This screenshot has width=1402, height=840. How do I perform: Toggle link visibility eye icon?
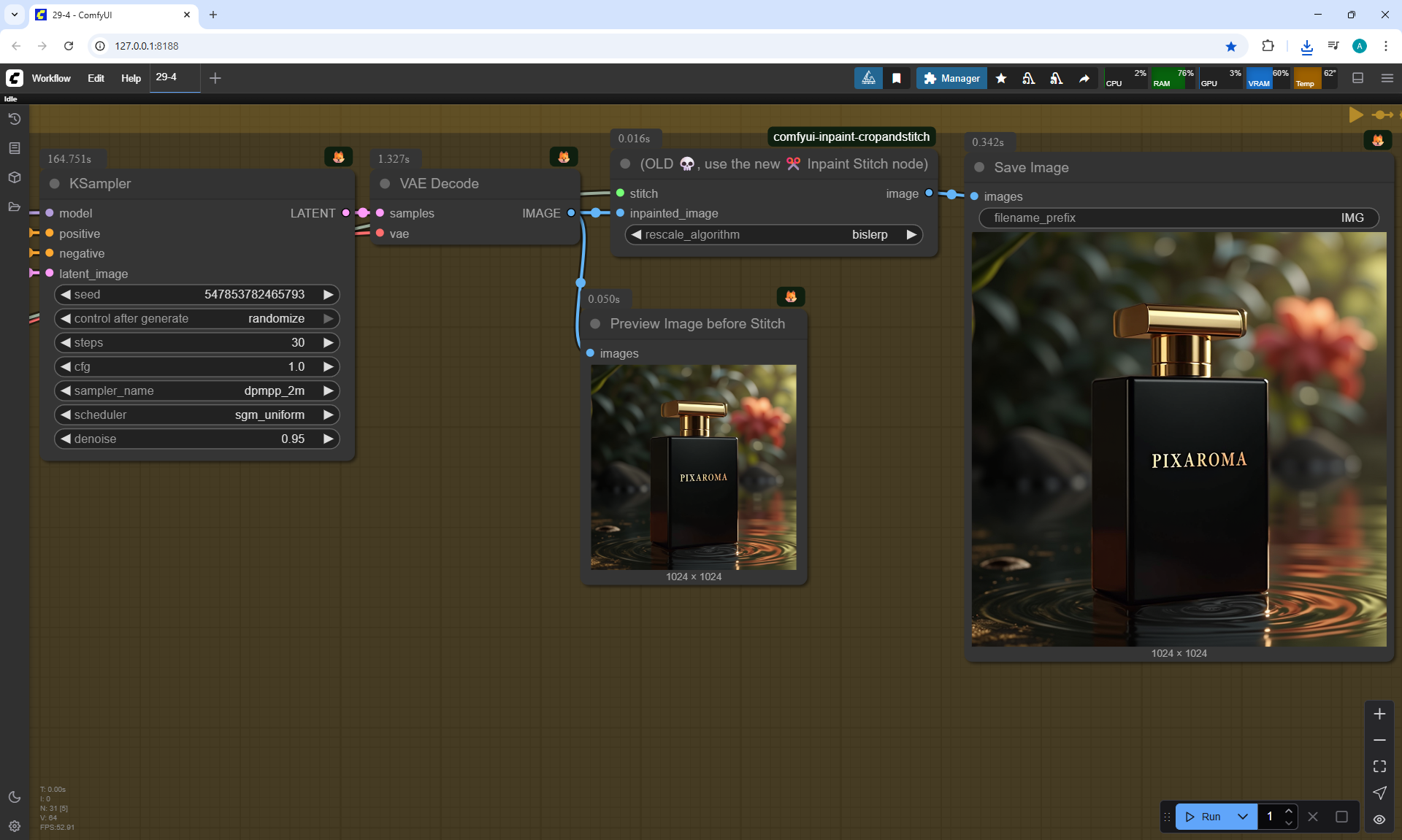[x=1379, y=820]
